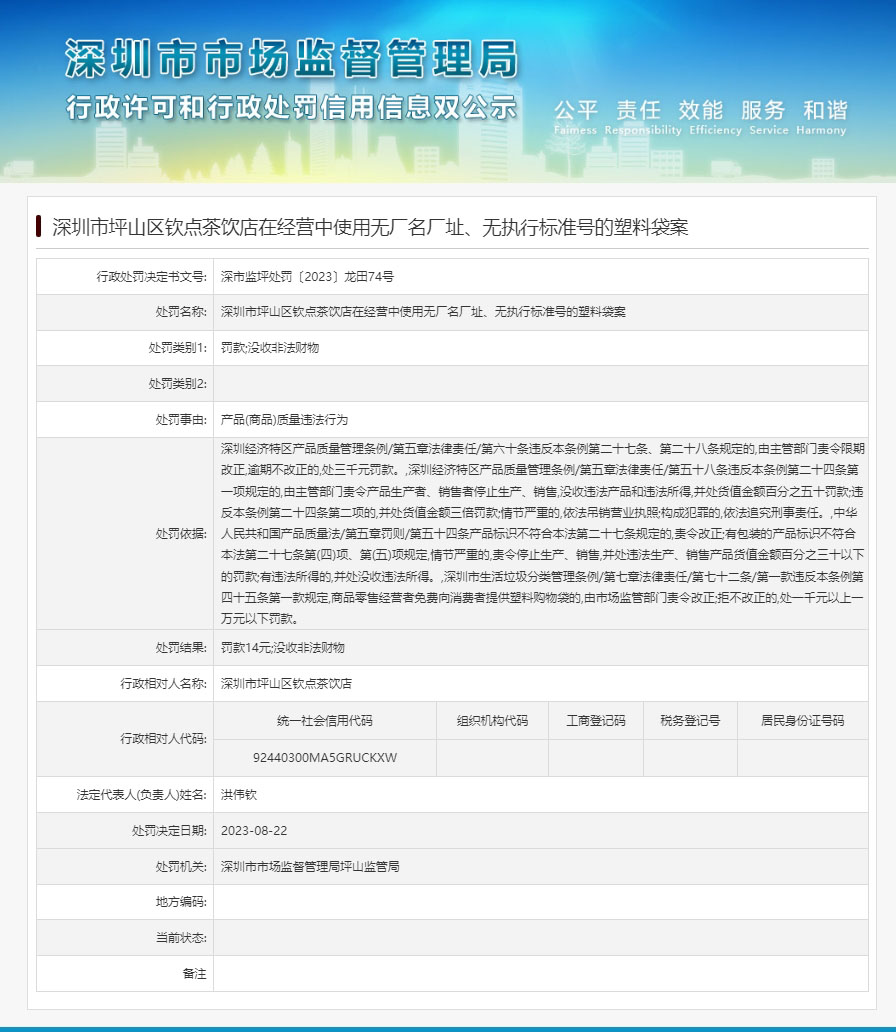This screenshot has height=1032, width=896.
Task: Click the "备注" label
Action: point(194,974)
